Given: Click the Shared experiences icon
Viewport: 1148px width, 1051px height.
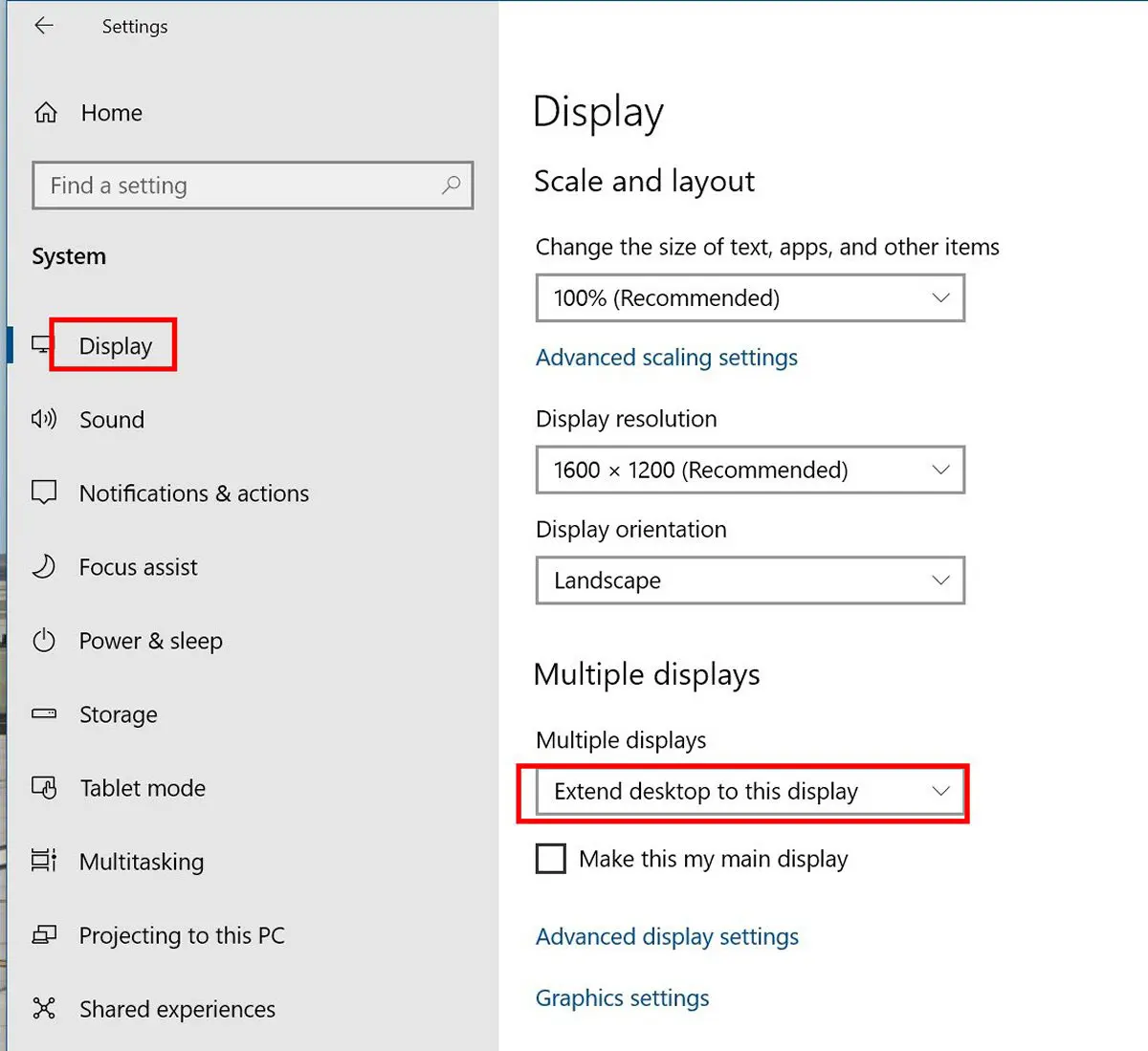Looking at the screenshot, I should click(44, 1008).
